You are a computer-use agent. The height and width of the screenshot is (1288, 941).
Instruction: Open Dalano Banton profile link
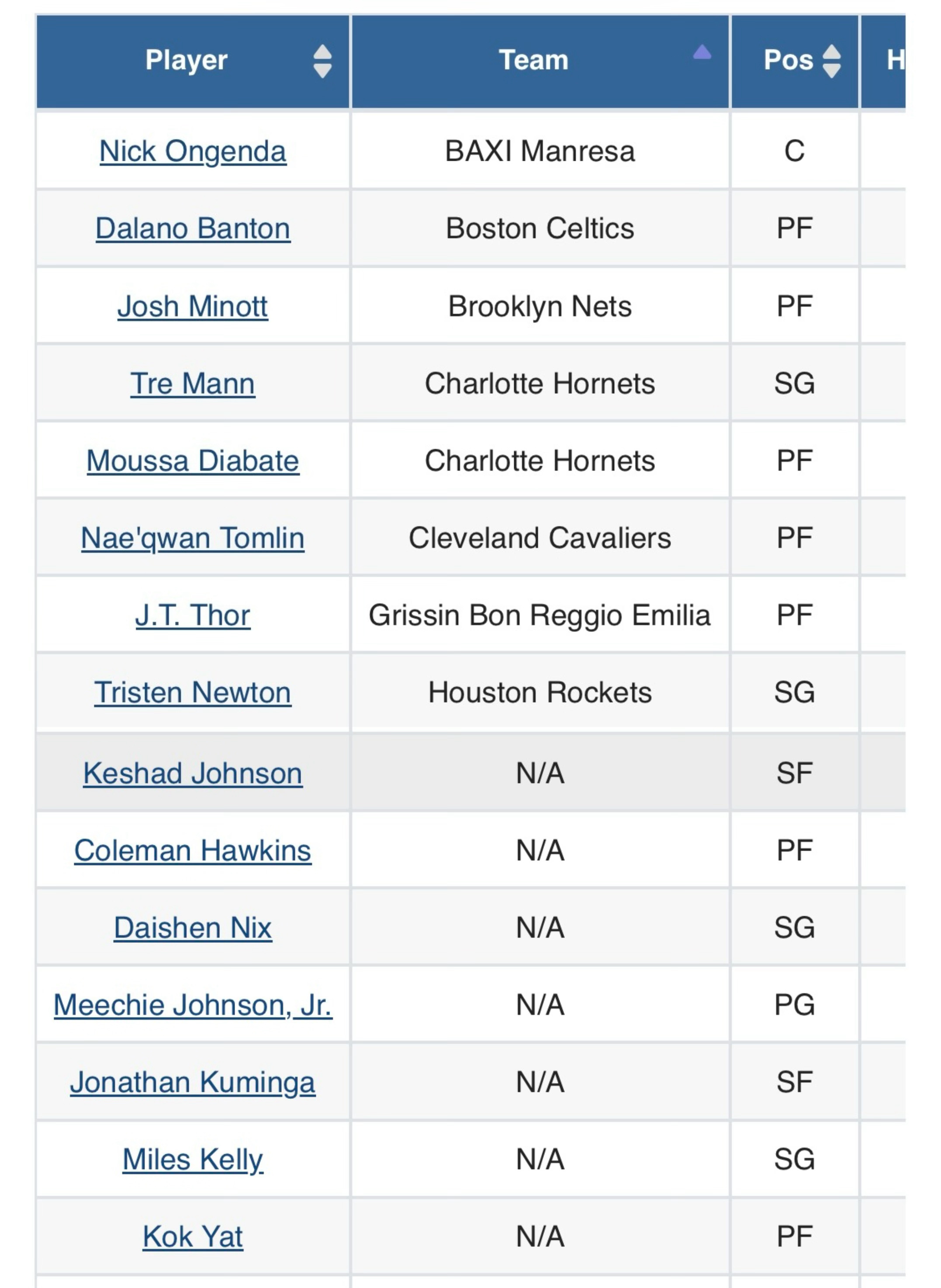pyautogui.click(x=193, y=229)
